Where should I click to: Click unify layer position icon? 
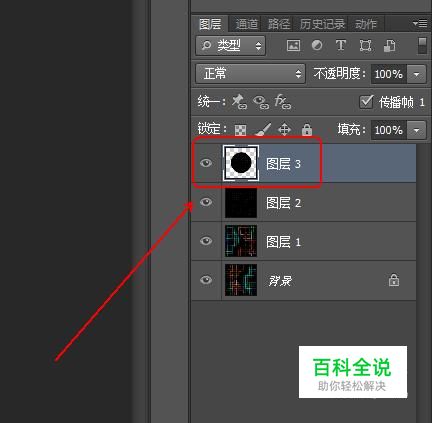pos(239,102)
